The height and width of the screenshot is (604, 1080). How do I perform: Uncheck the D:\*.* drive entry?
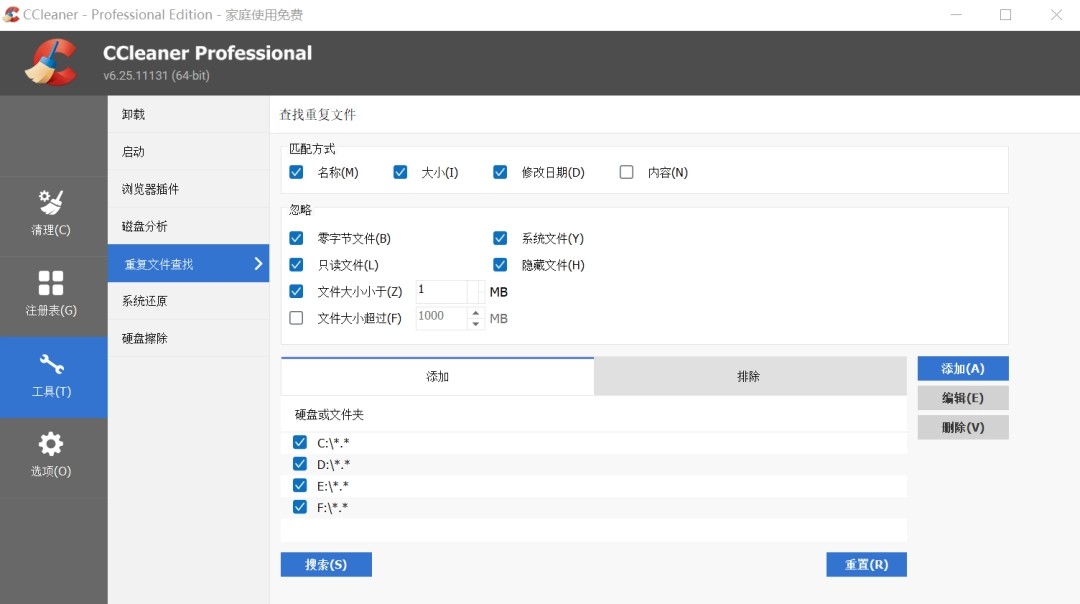(x=299, y=463)
